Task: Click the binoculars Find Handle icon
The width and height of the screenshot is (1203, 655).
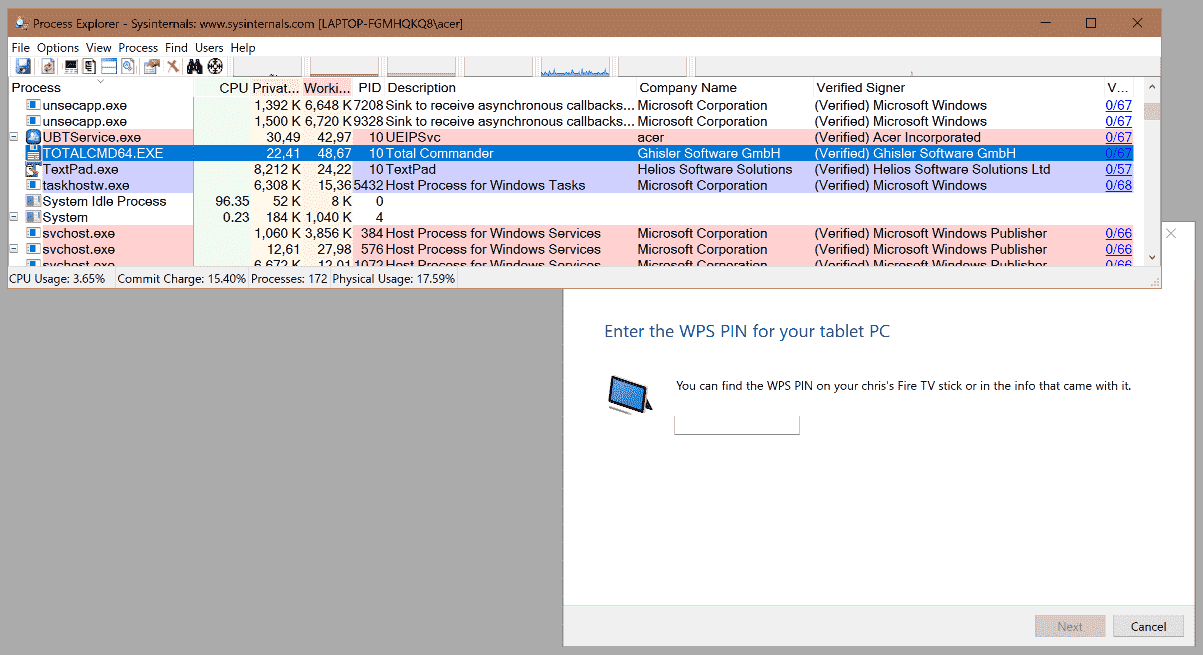Action: coord(195,66)
